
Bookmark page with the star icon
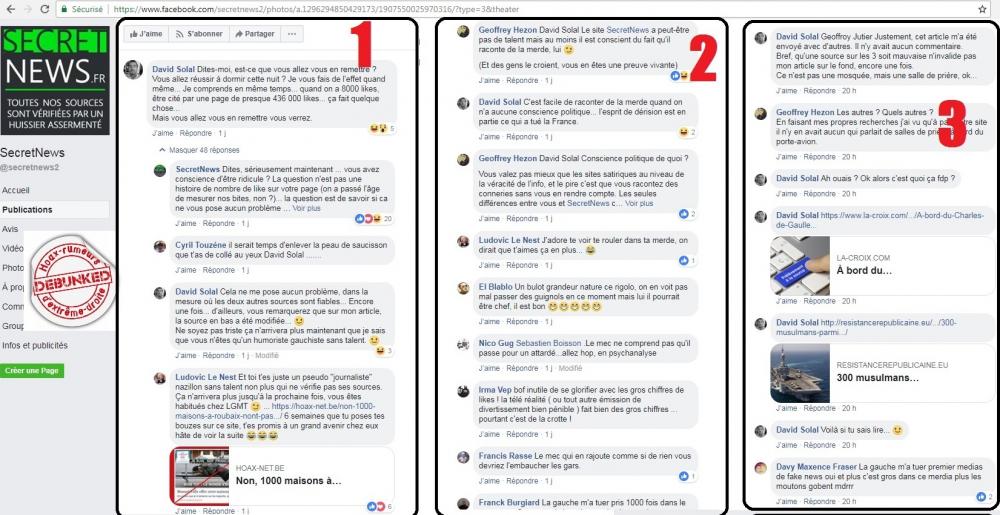click(x=983, y=9)
